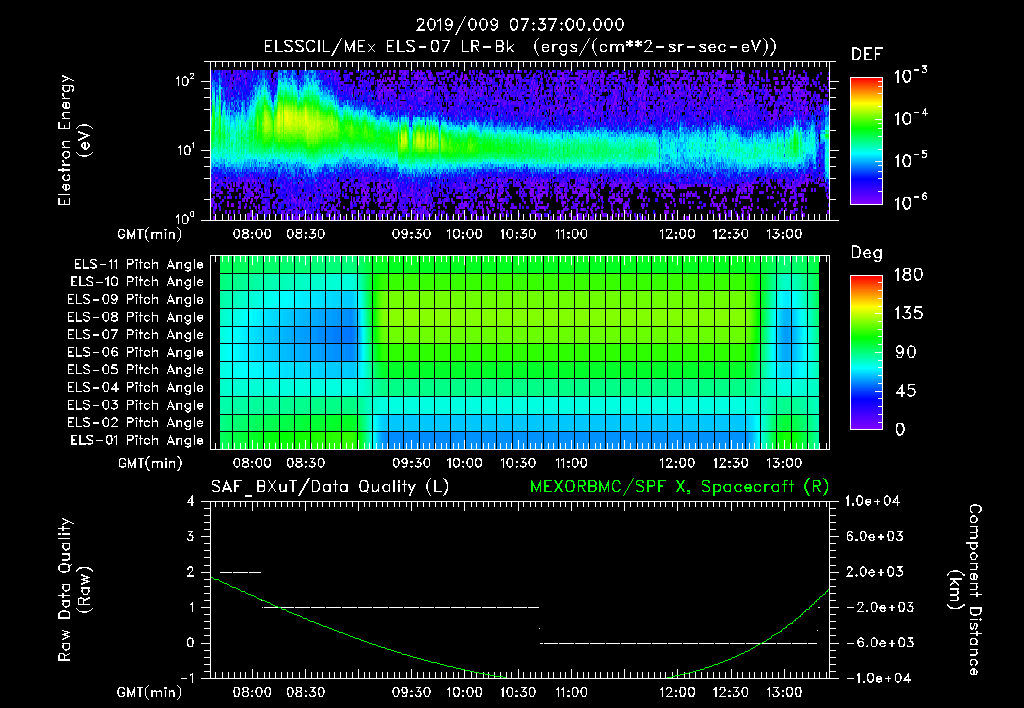Screen dimensions: 1024x708
Task: Click the 6.0e+03 tick on Component Distance axis
Action: 874,536
